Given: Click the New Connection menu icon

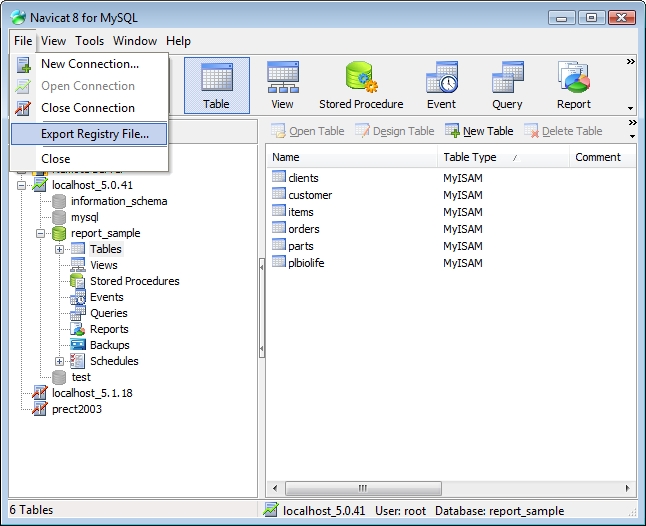Looking at the screenshot, I should coord(23,64).
